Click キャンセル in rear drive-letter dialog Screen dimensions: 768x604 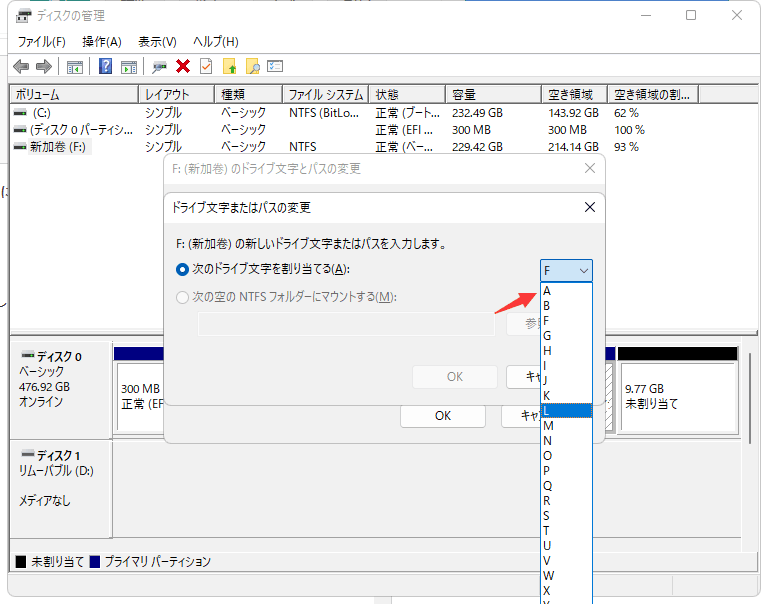click(x=521, y=416)
